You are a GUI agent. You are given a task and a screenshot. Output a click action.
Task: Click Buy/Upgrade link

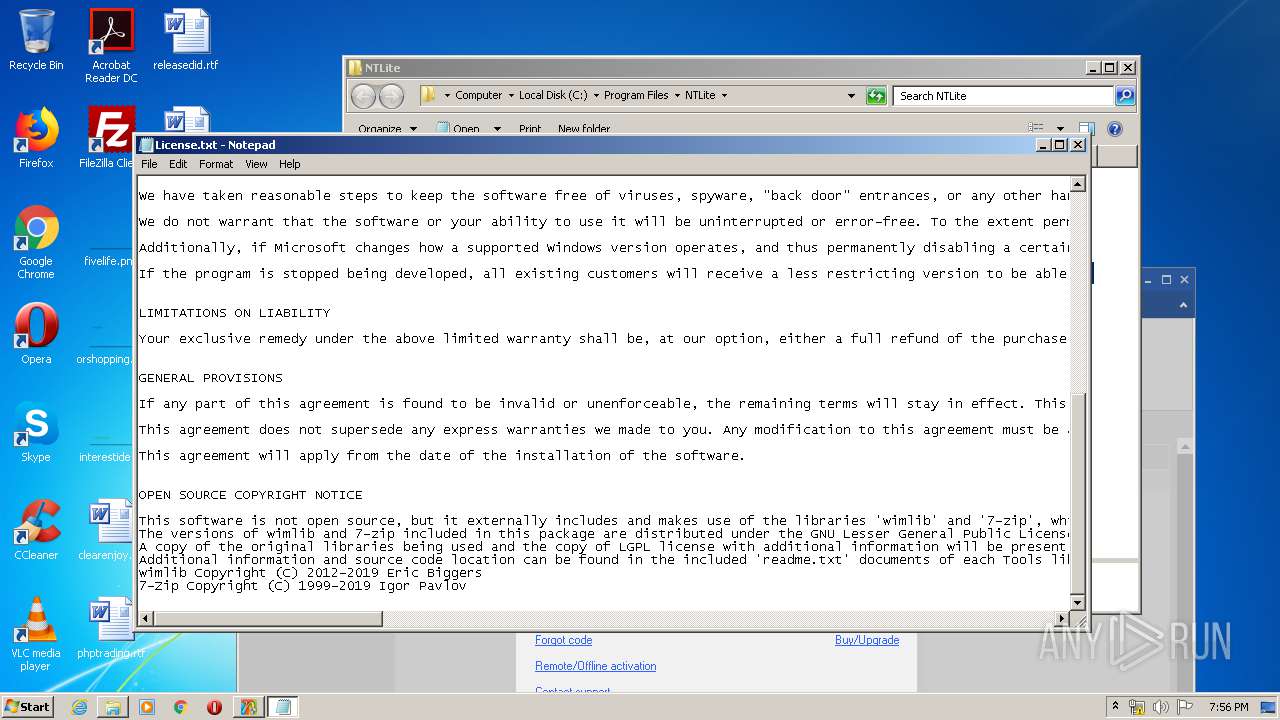[x=867, y=640]
